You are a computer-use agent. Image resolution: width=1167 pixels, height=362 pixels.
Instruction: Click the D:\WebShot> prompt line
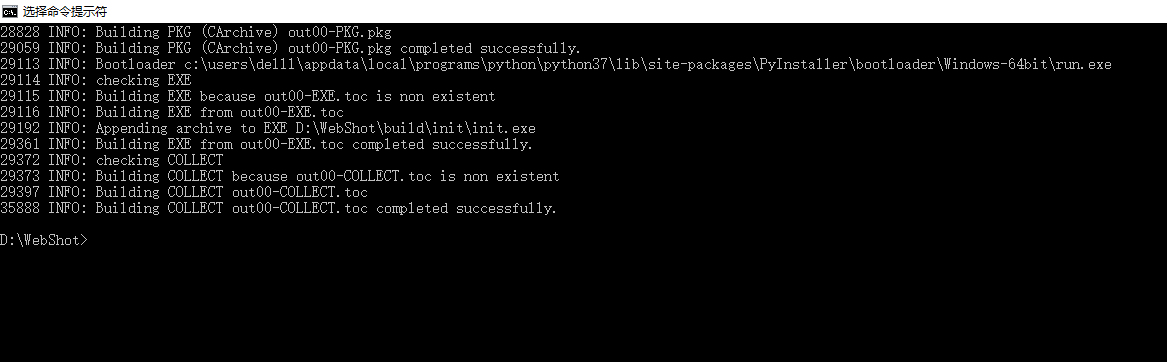44,241
